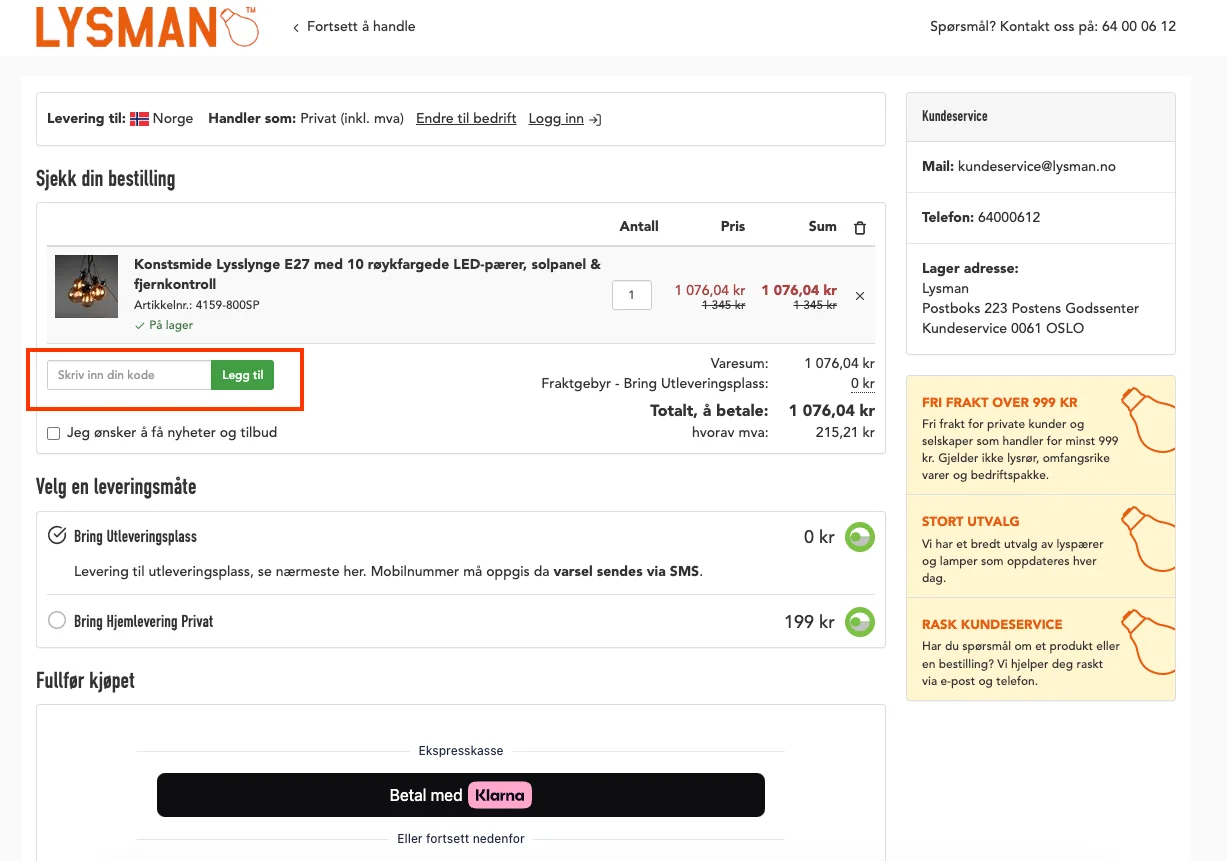Image resolution: width=1227 pixels, height=861 pixels.
Task: Click the login arrow icon
Action: (595, 119)
